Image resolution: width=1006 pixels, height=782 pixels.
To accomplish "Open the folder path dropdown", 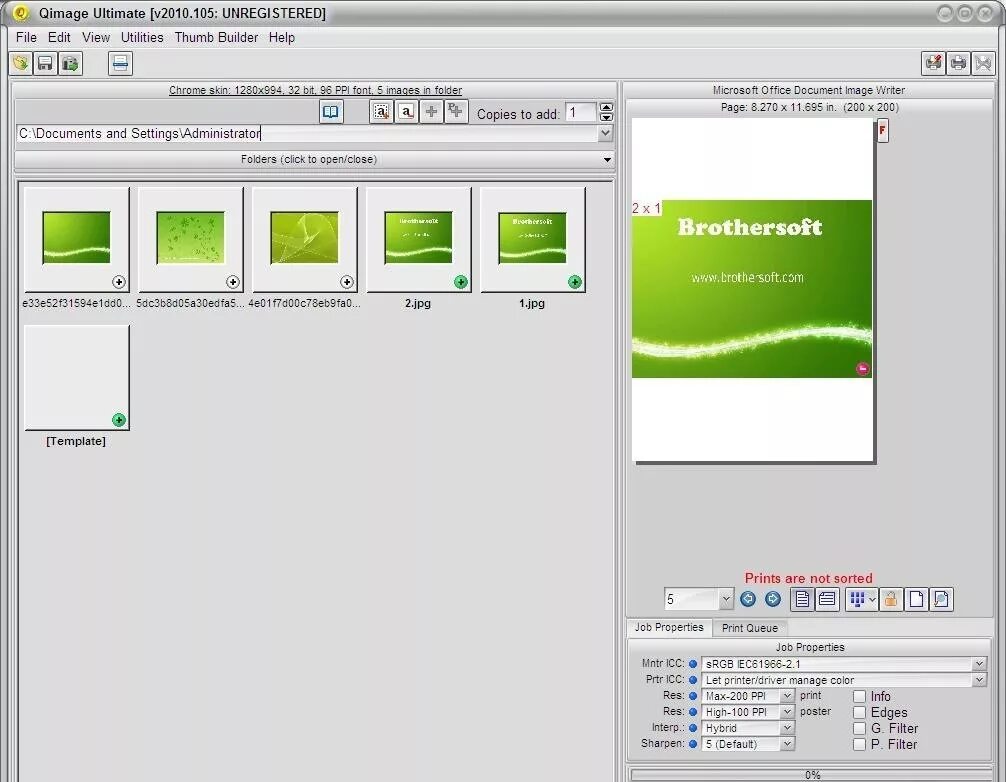I will click(x=605, y=133).
